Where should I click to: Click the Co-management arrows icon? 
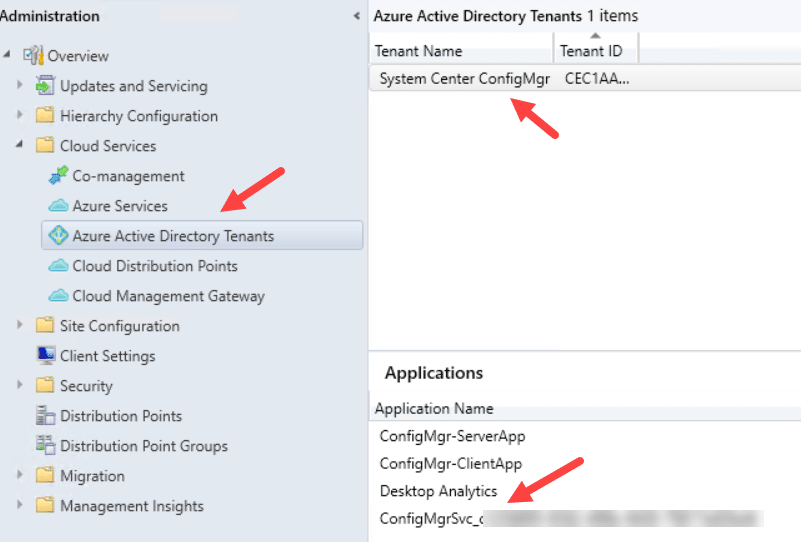tap(58, 175)
